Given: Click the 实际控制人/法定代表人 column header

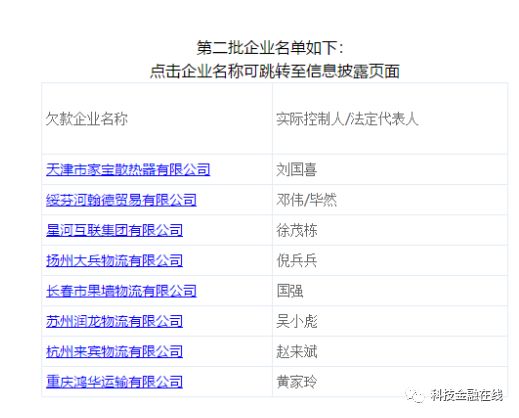Looking at the screenshot, I should tap(347, 119).
